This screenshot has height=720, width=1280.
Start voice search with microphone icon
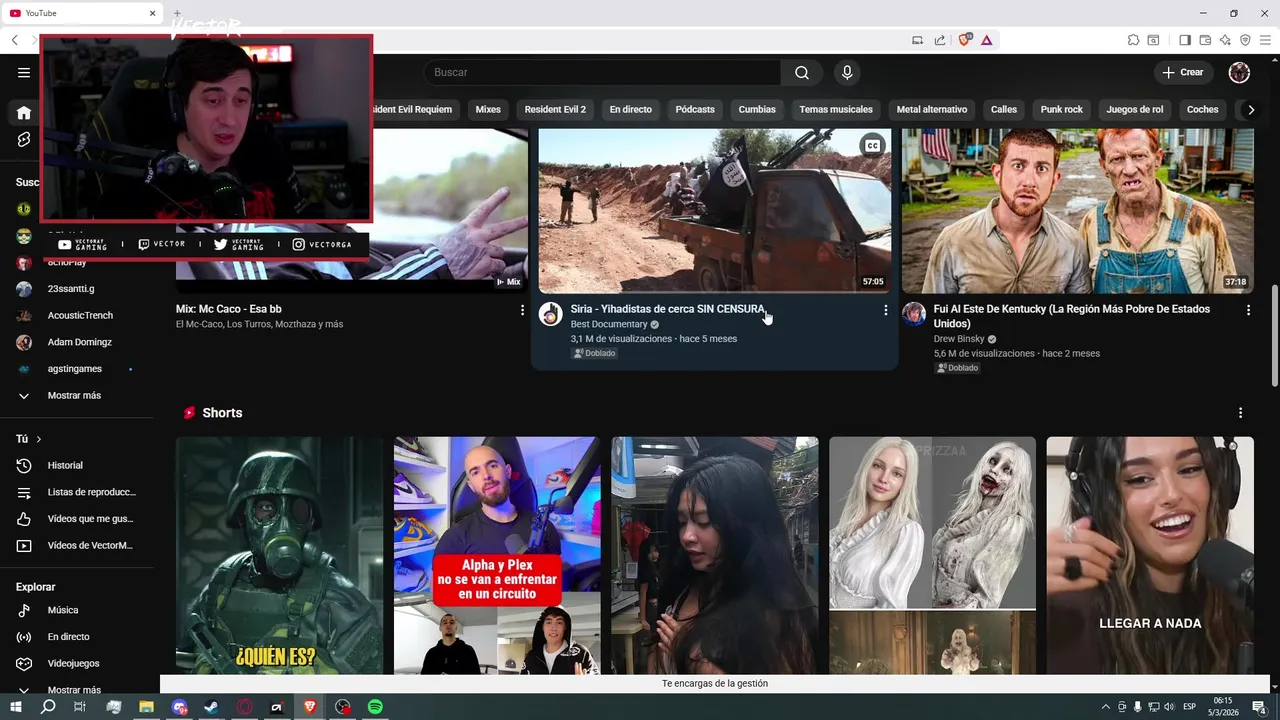[847, 72]
